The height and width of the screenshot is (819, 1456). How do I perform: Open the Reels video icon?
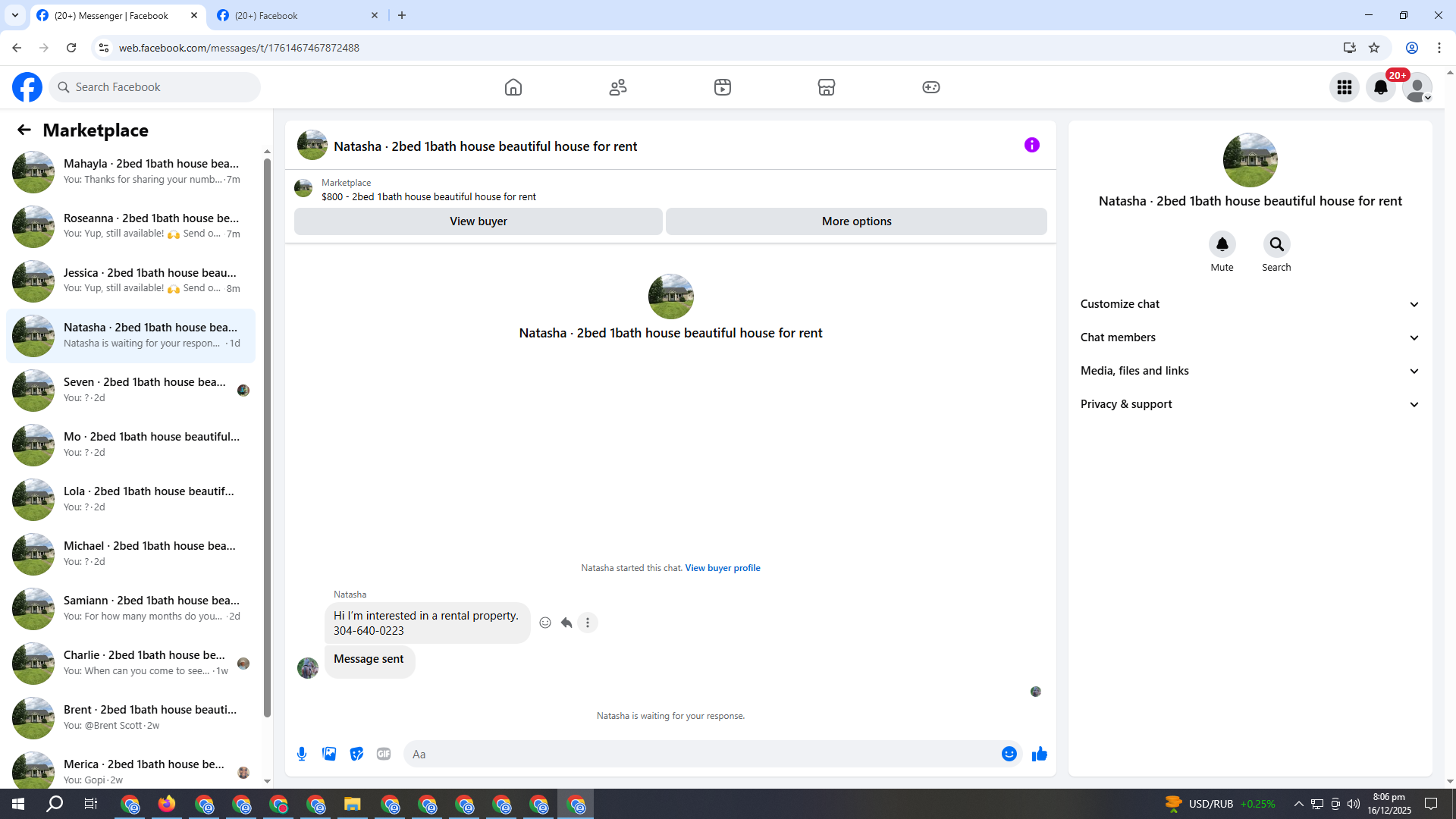(x=723, y=87)
